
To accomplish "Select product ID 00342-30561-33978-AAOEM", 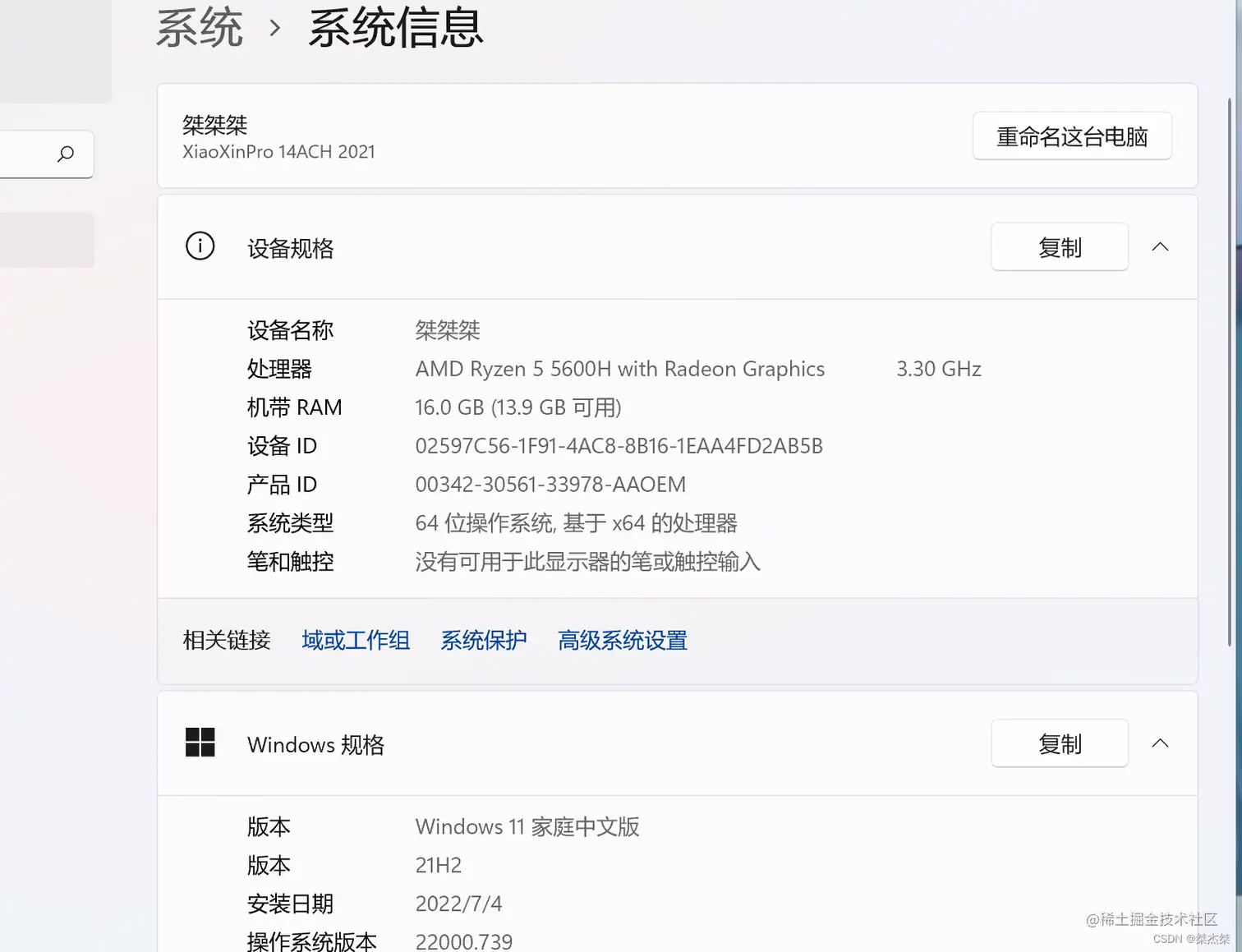I will click(550, 485).
